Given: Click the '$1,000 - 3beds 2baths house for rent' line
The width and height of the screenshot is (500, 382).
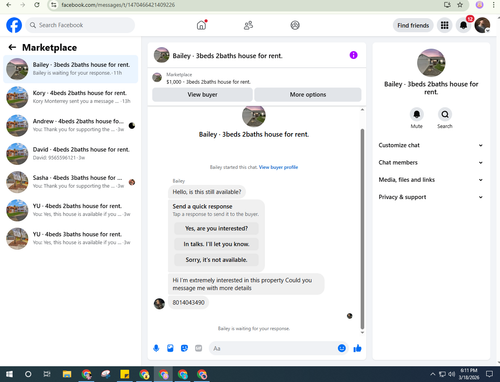Looking at the screenshot, I should [208, 82].
